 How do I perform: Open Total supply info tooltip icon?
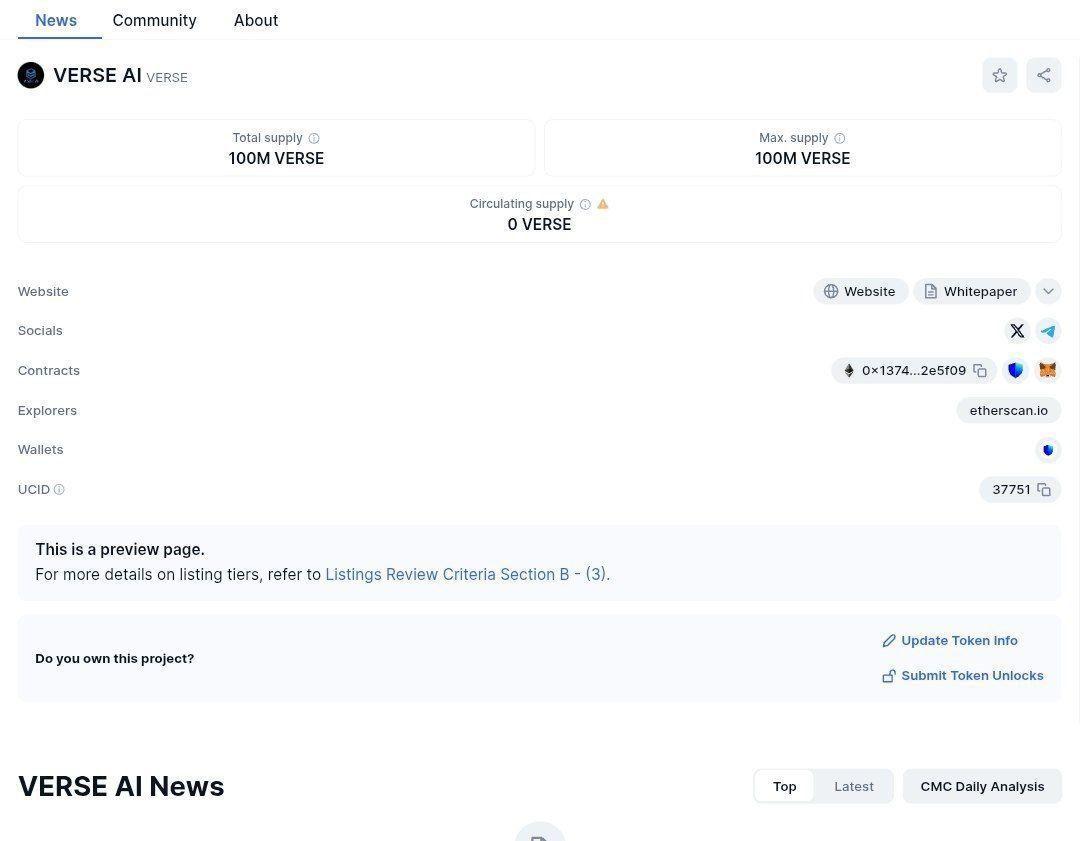[314, 138]
